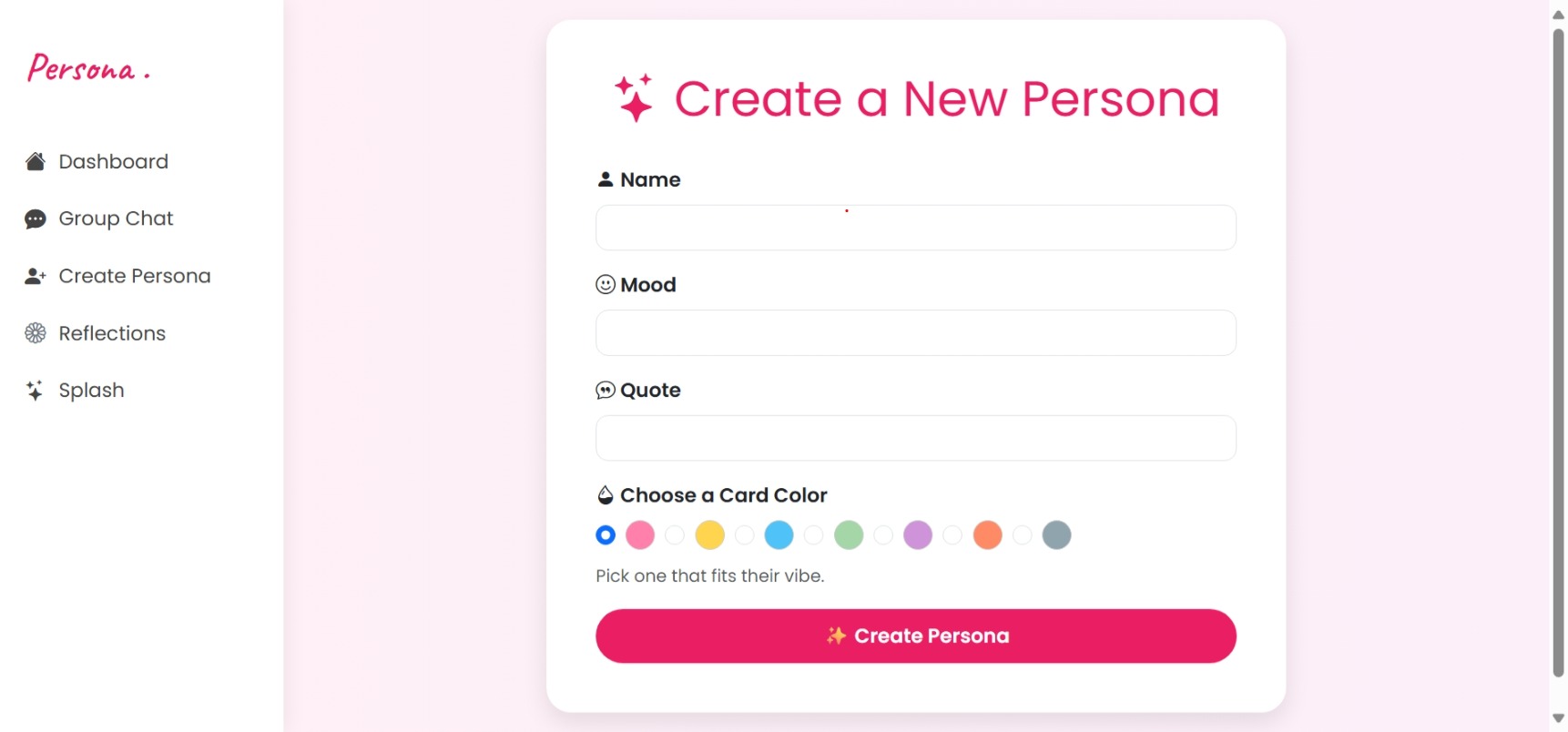Open Group Chat from the sidebar
The width and height of the screenshot is (1568, 732).
pos(115,219)
